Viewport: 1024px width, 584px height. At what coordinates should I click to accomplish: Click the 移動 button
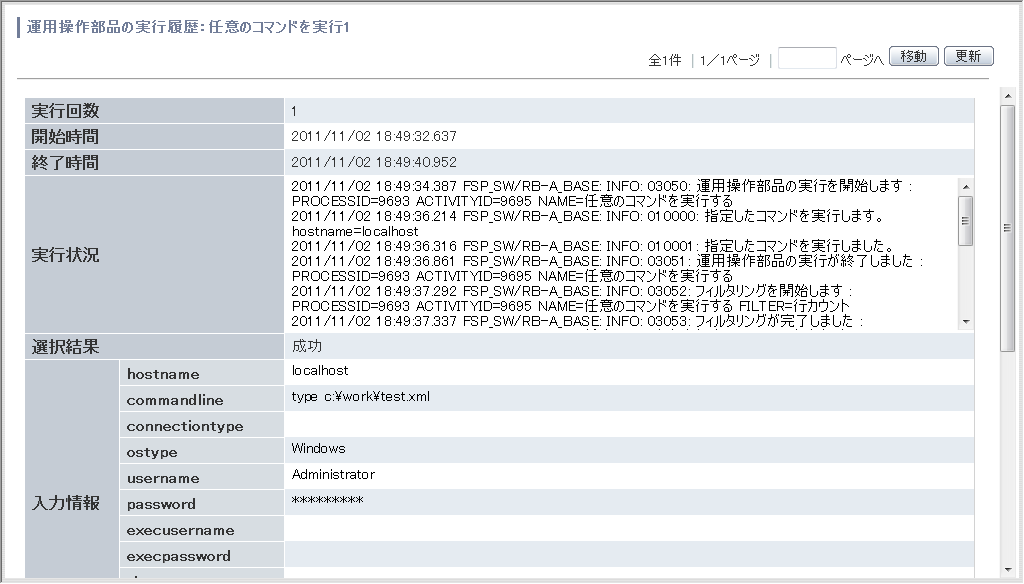tap(913, 57)
